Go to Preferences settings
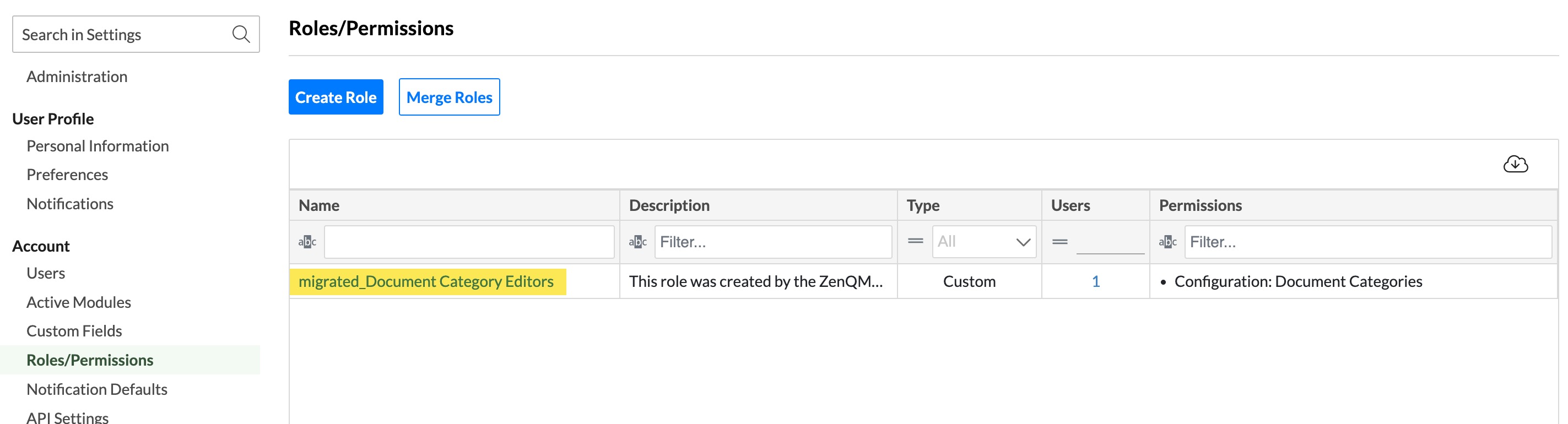Image resolution: width=1568 pixels, height=424 pixels. pos(67,174)
